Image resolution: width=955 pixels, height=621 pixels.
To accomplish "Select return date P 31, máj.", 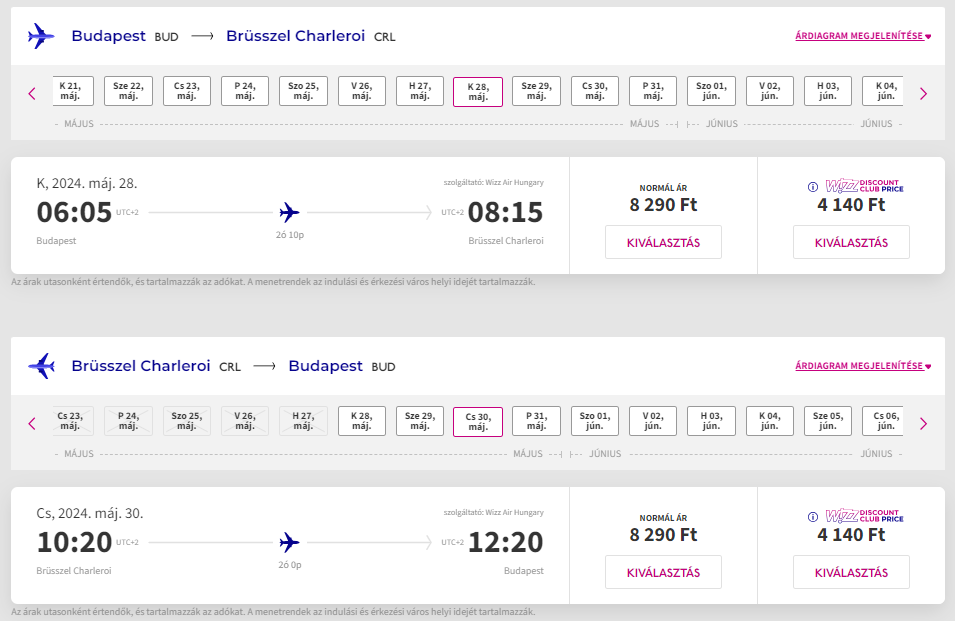I will pos(537,421).
